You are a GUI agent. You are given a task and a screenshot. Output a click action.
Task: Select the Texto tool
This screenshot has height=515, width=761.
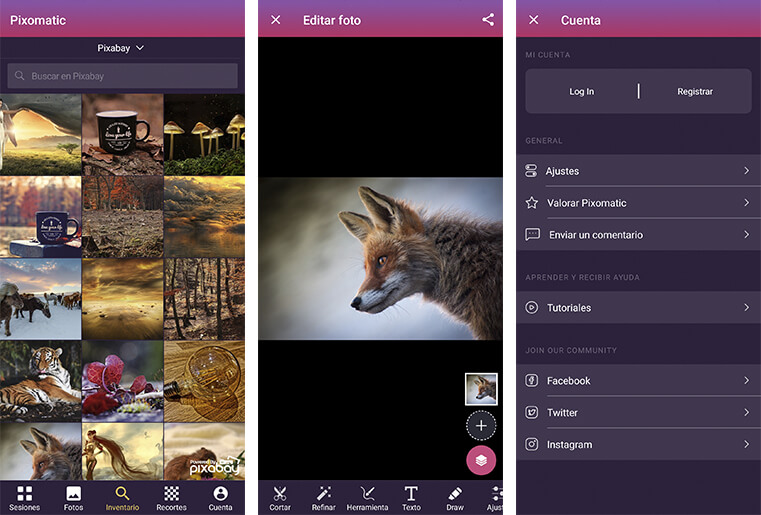pos(411,498)
